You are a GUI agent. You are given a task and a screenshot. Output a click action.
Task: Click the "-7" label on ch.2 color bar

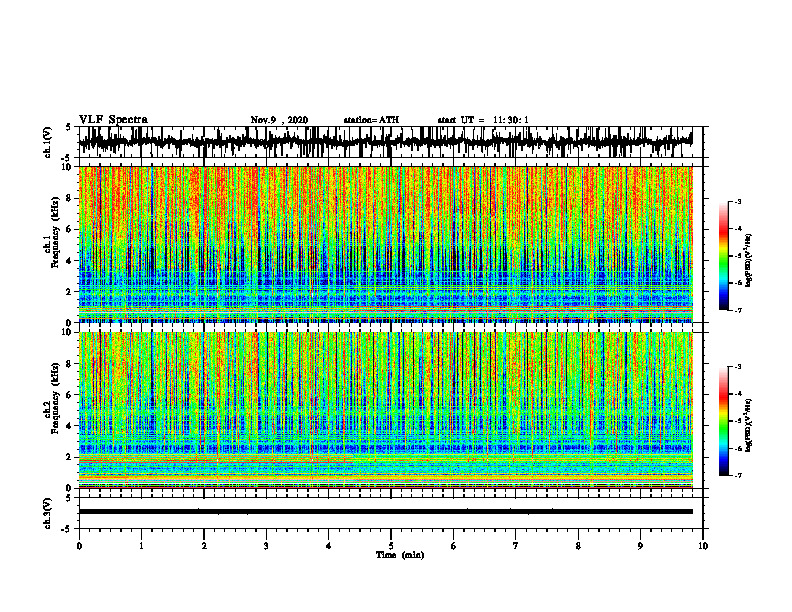pos(737,475)
